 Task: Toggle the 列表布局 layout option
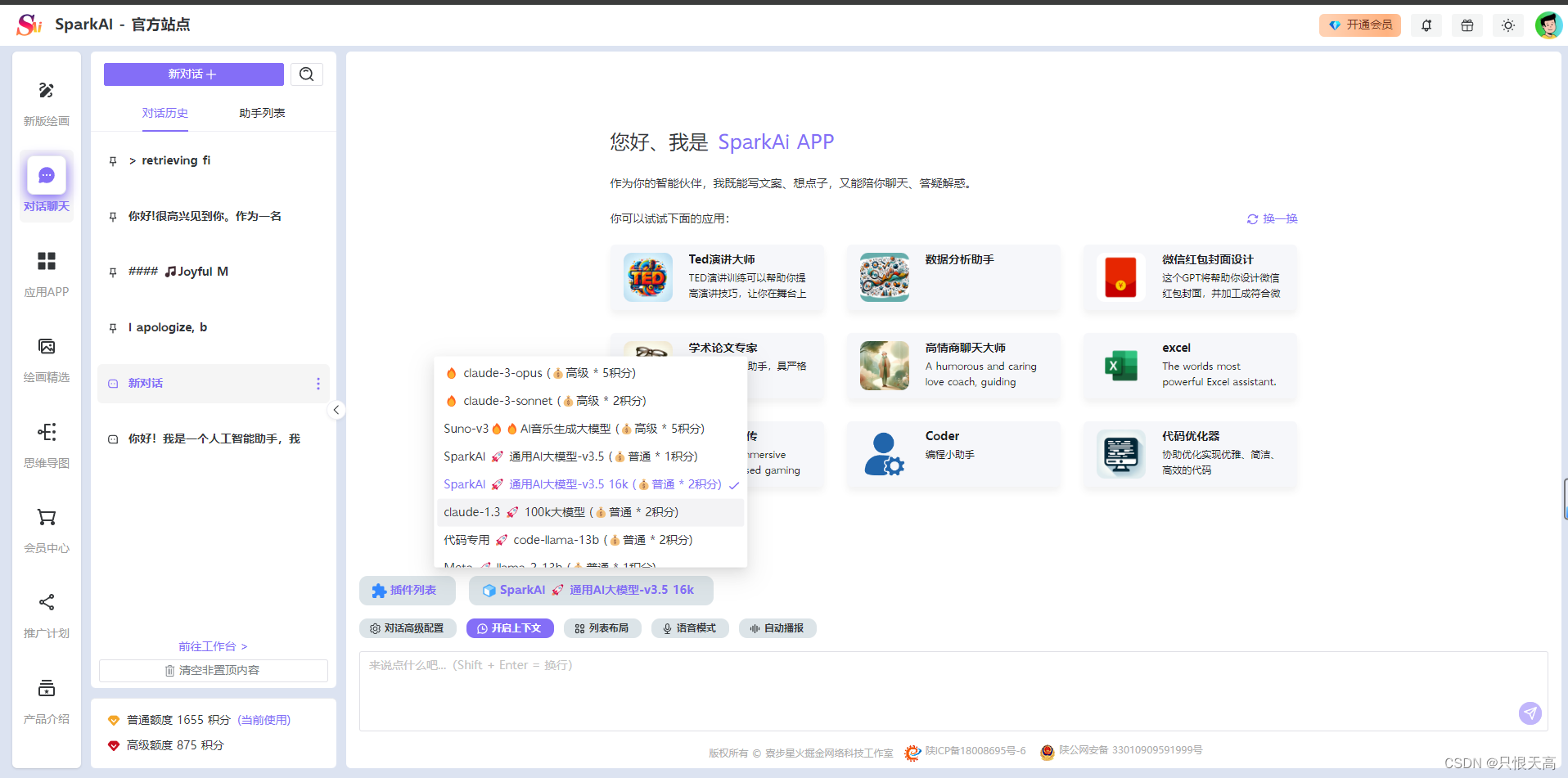pos(602,628)
